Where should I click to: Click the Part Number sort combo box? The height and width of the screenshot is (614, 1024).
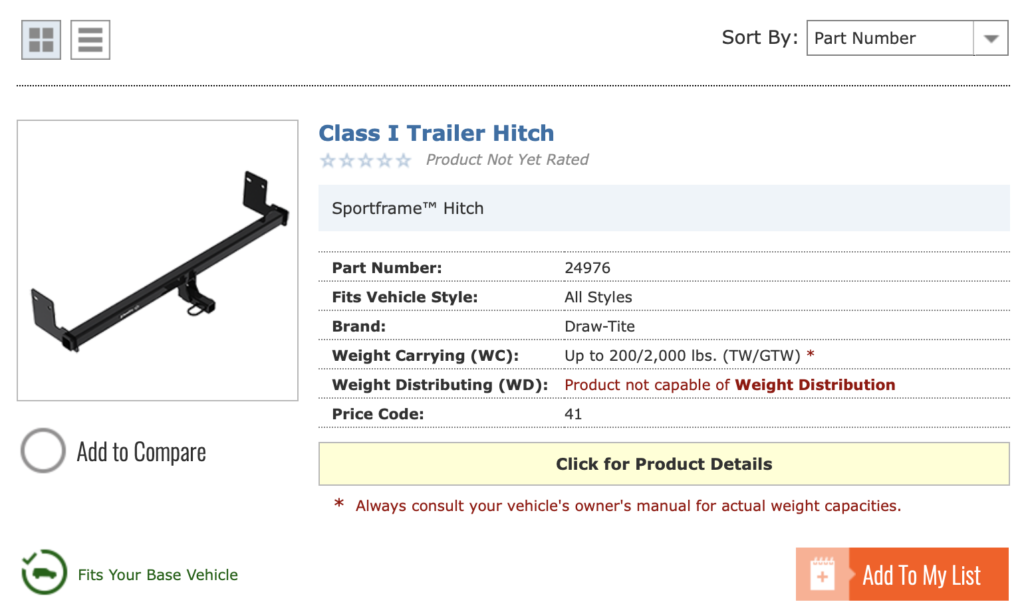[907, 38]
